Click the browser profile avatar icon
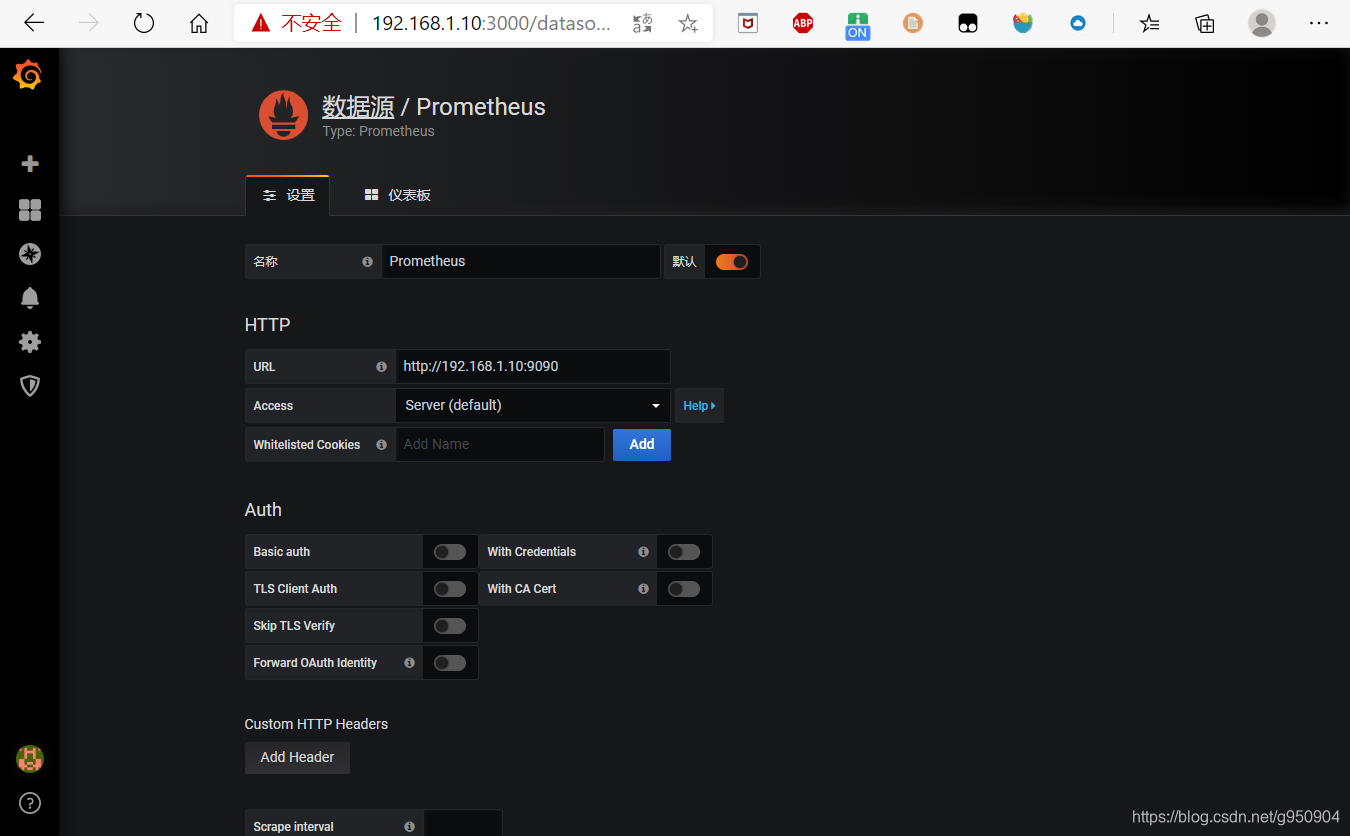Image resolution: width=1350 pixels, height=836 pixels. coord(1262,23)
